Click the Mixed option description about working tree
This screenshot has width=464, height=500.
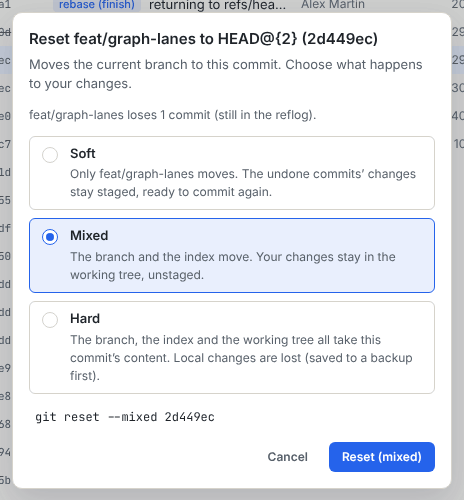pos(233,266)
